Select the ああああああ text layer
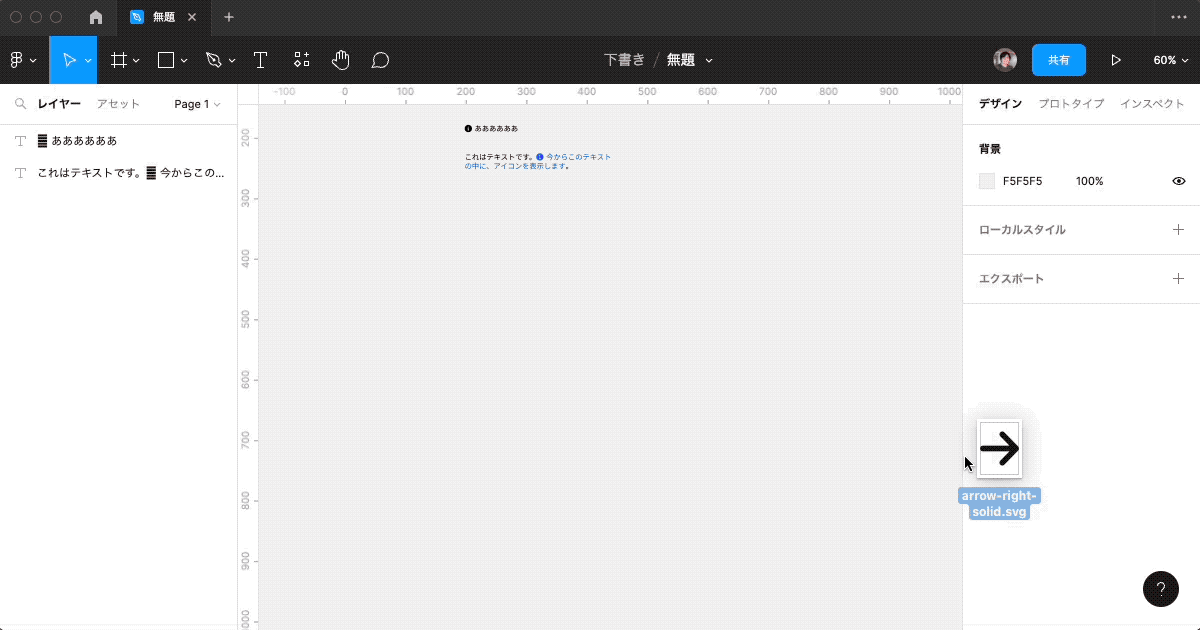Image resolution: width=1200 pixels, height=630 pixels. 87,140
